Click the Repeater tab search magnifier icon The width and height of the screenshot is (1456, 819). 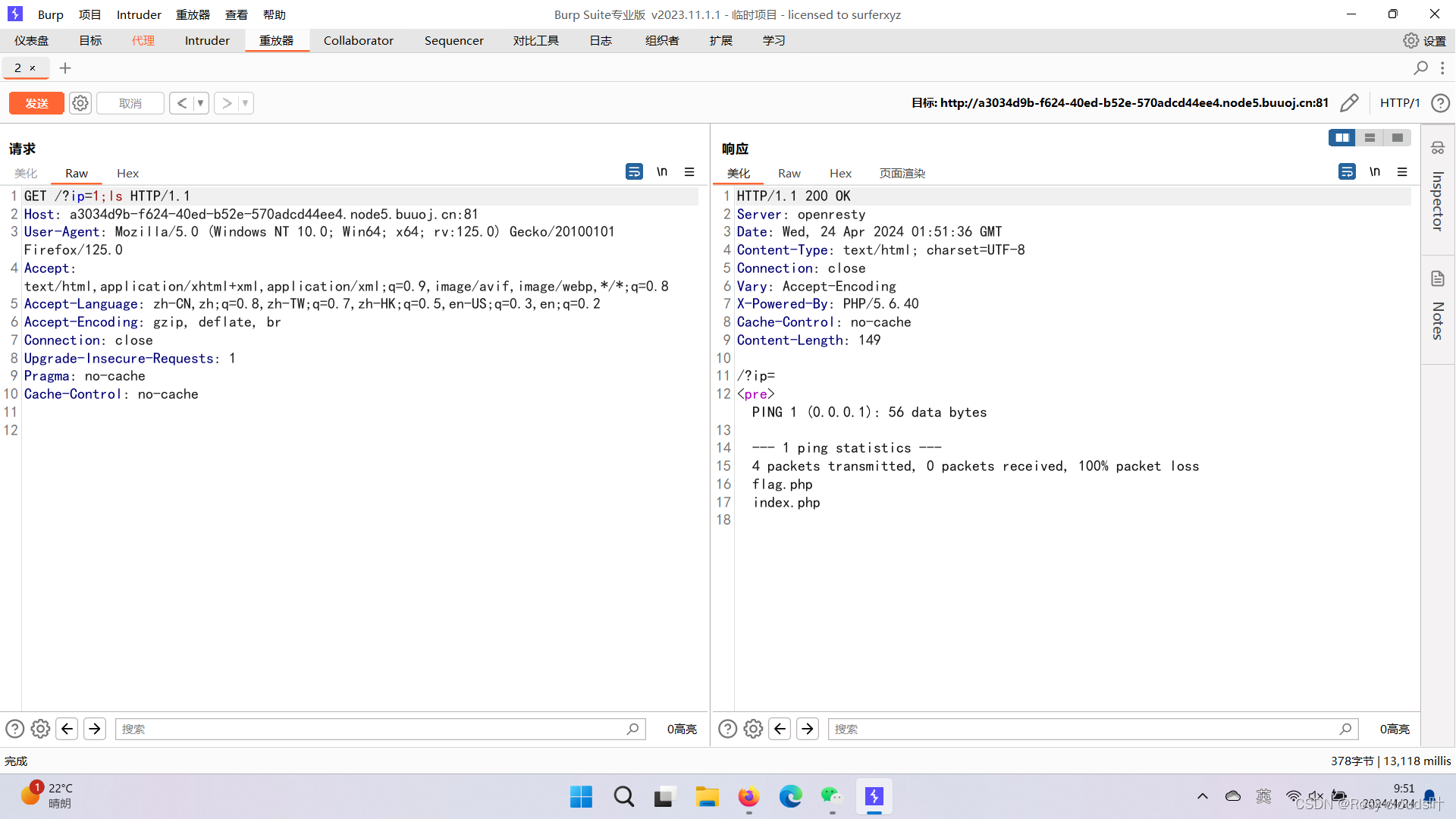click(1420, 68)
